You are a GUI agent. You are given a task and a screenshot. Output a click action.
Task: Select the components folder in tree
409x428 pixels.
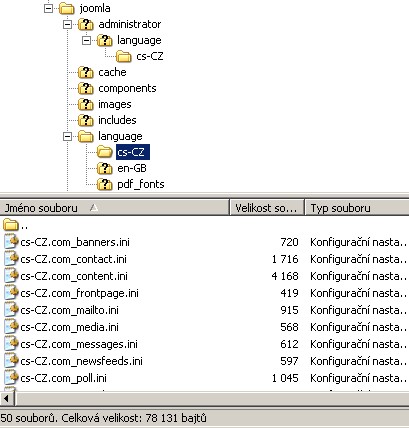point(127,88)
